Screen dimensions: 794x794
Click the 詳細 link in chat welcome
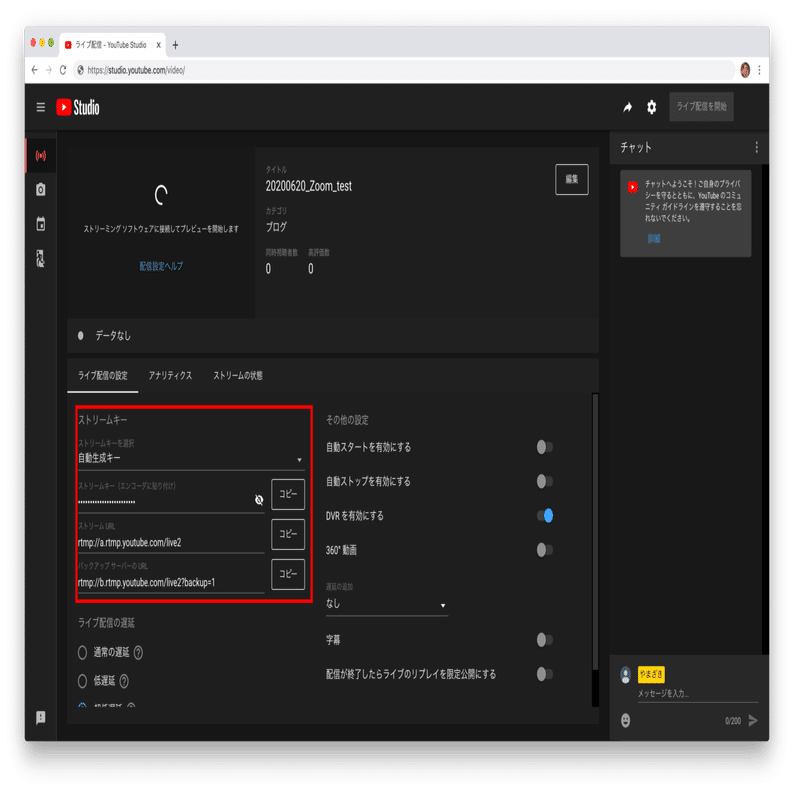(x=654, y=239)
